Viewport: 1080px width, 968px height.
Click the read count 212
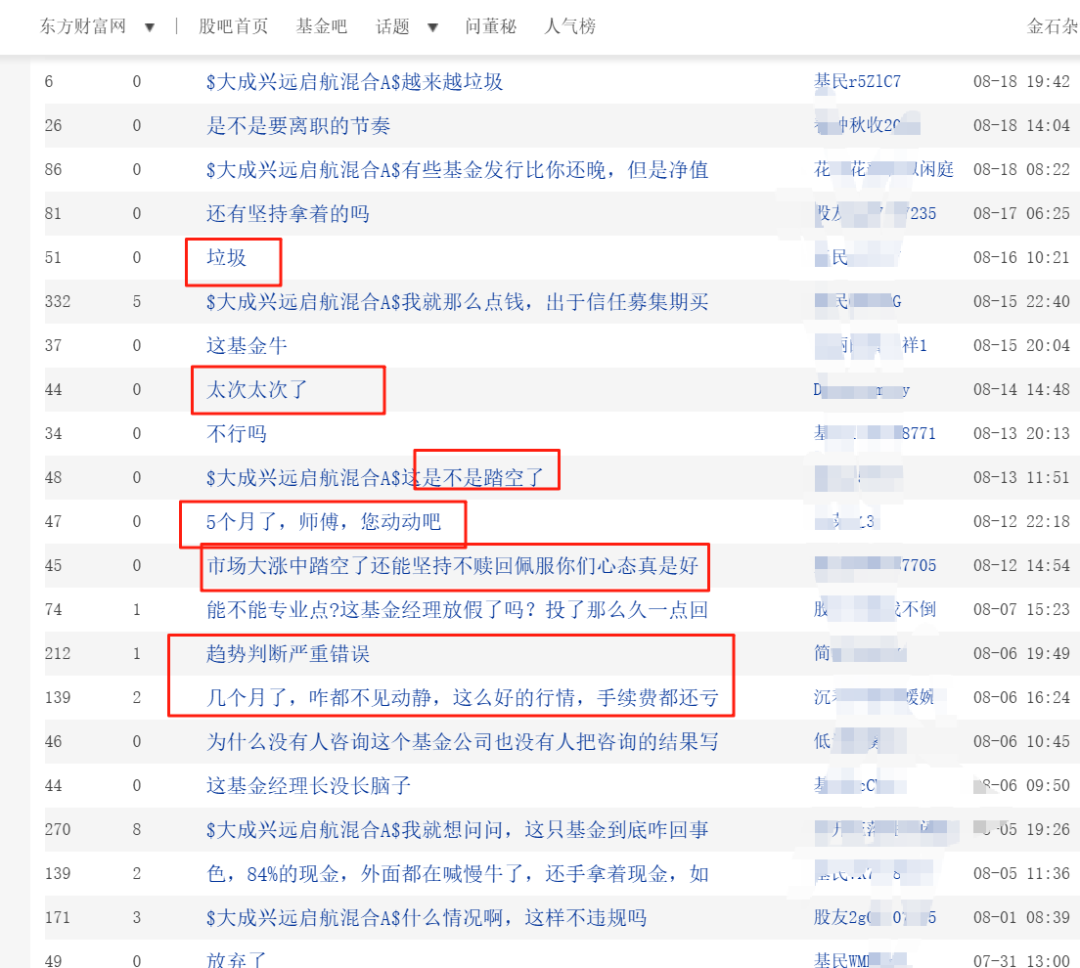click(x=58, y=653)
